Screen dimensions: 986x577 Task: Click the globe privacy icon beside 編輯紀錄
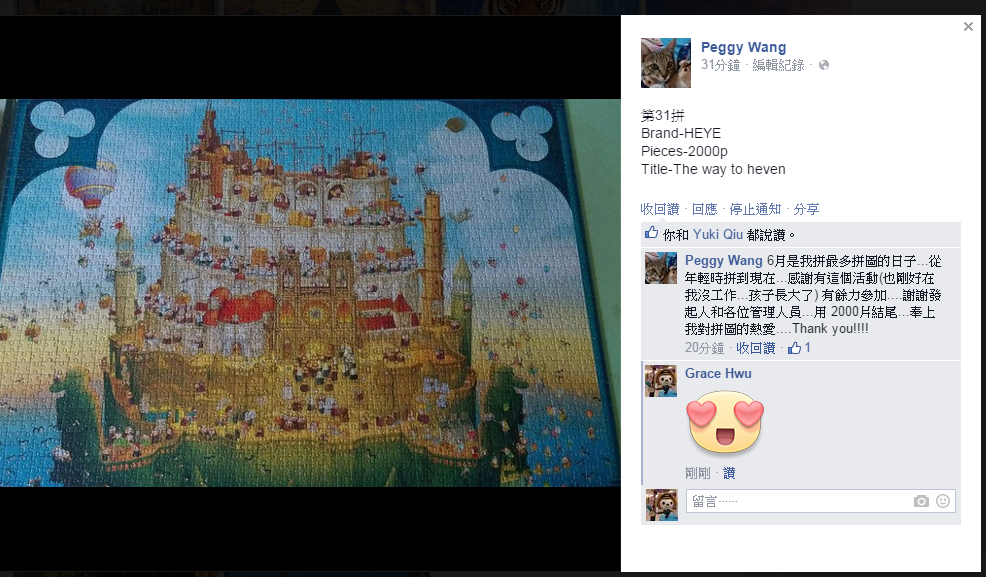pyautogui.click(x=824, y=65)
